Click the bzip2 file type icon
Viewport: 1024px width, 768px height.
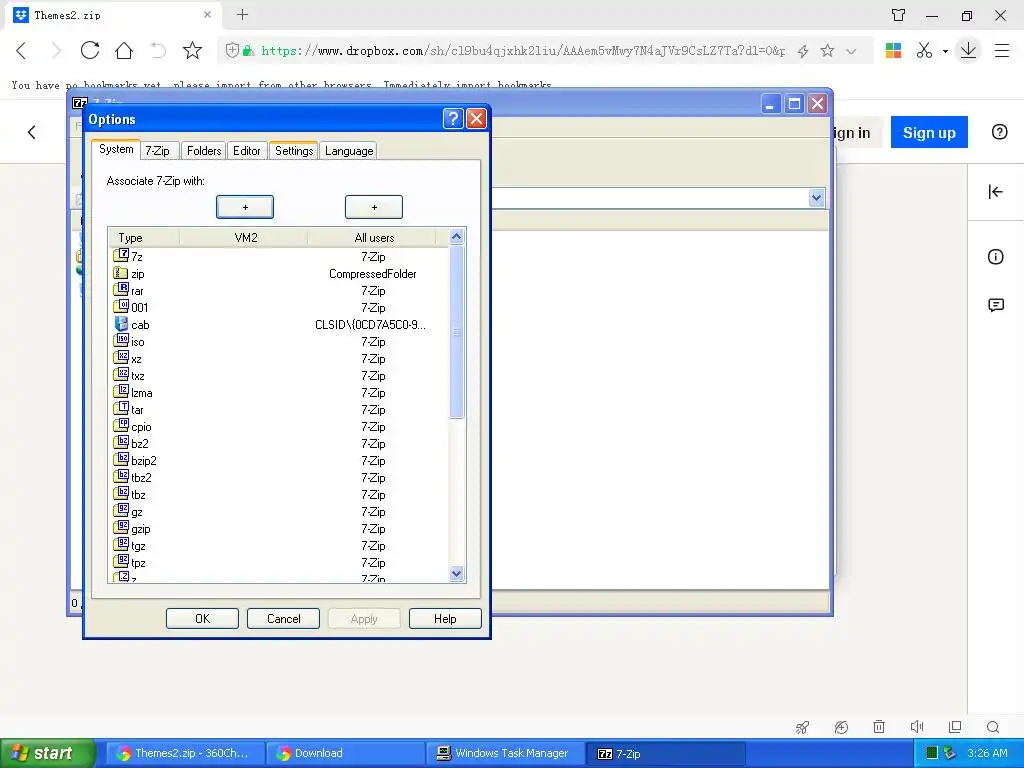[x=121, y=460]
